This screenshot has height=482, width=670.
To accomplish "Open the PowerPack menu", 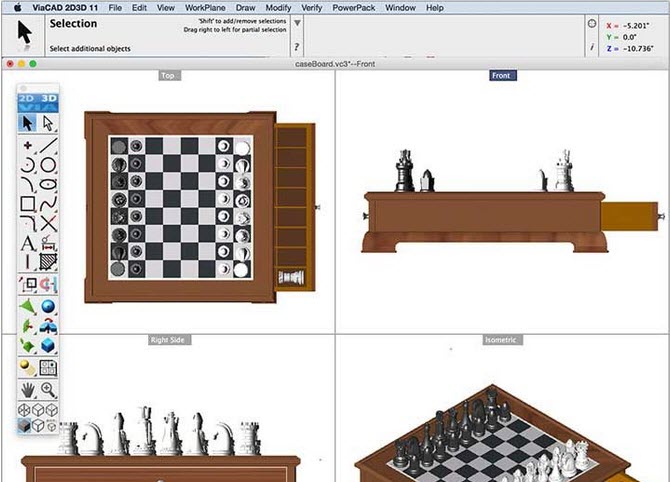I will [354, 8].
